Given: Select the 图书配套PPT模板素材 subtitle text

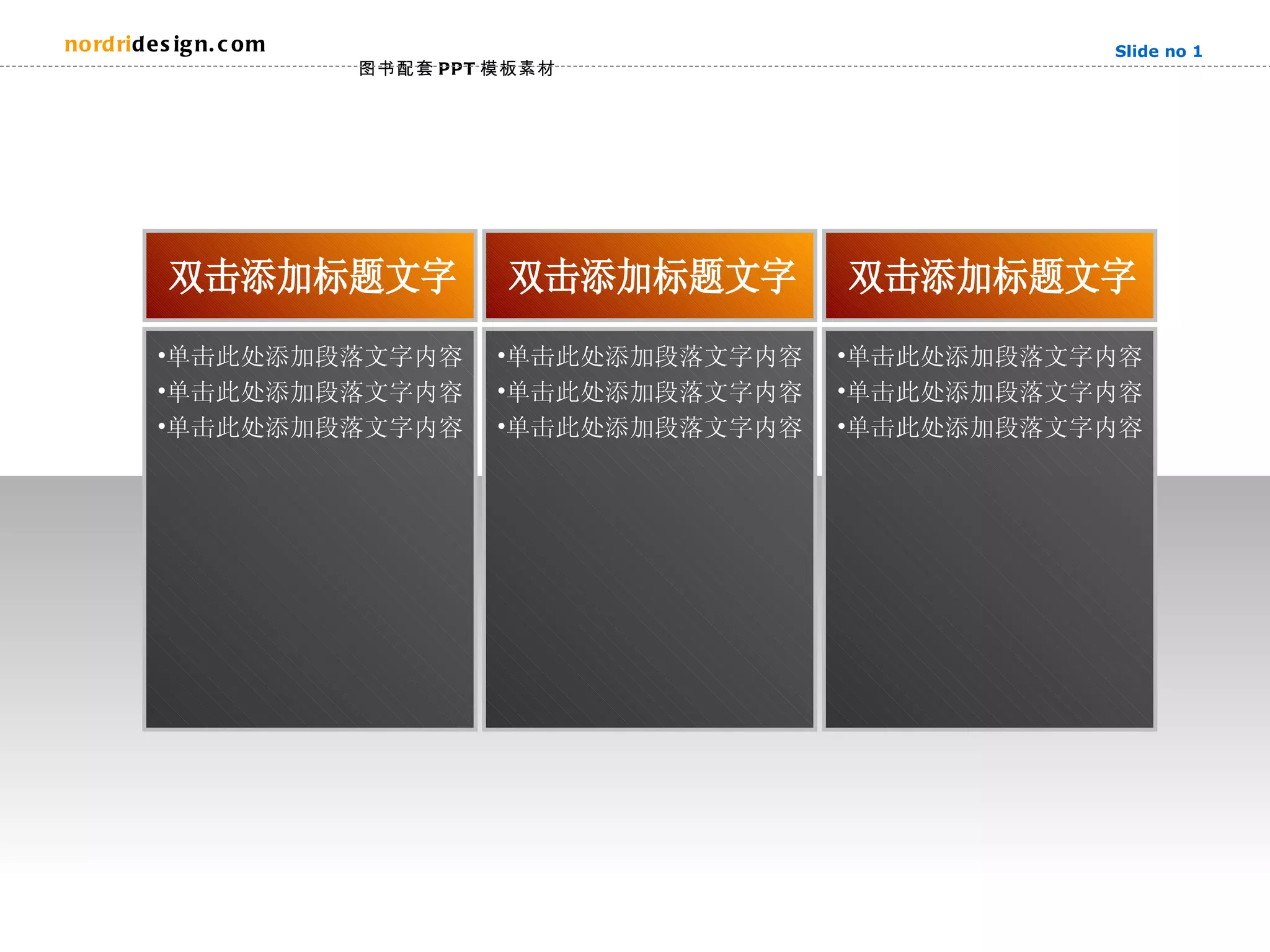Looking at the screenshot, I should (456, 69).
